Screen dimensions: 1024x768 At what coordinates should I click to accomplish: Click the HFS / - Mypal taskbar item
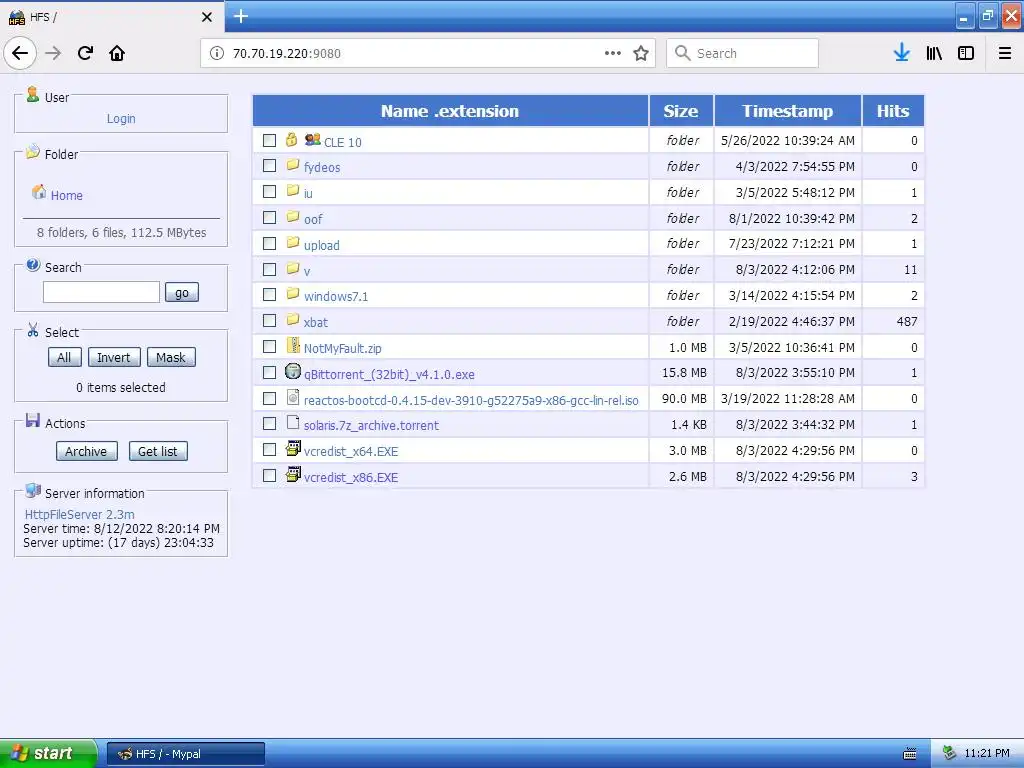pyautogui.click(x=186, y=754)
